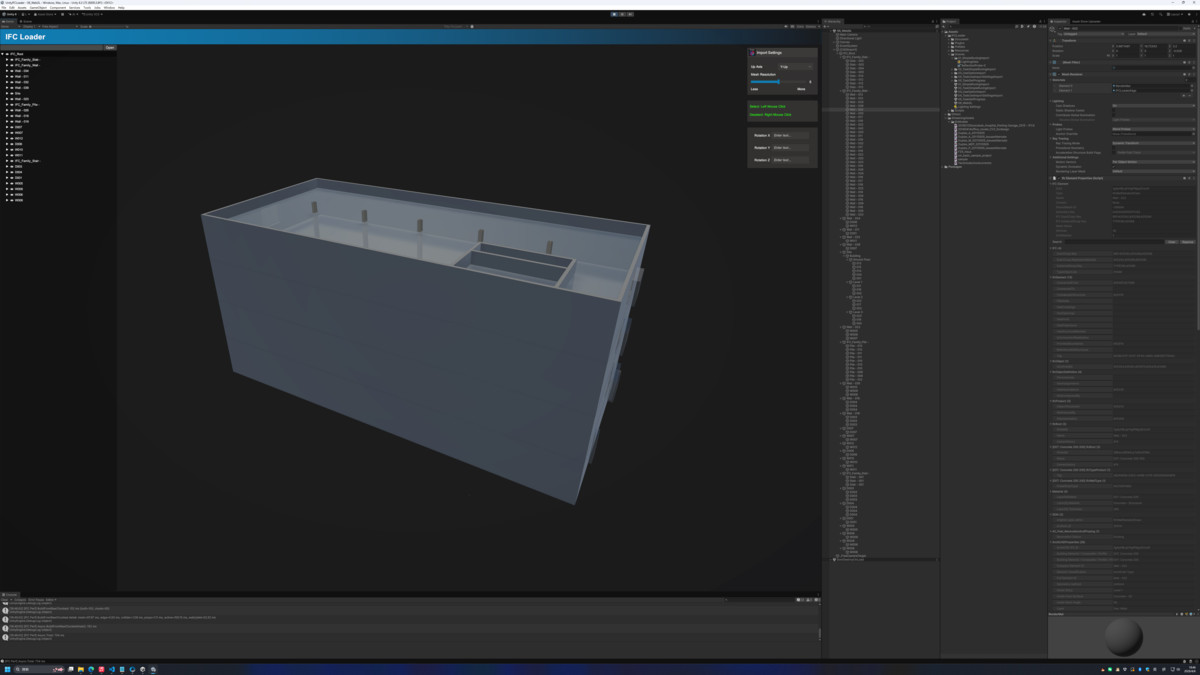Screen dimensions: 1200x675
Task: Adjust the Mesh Resolution slider
Action: 780,82
